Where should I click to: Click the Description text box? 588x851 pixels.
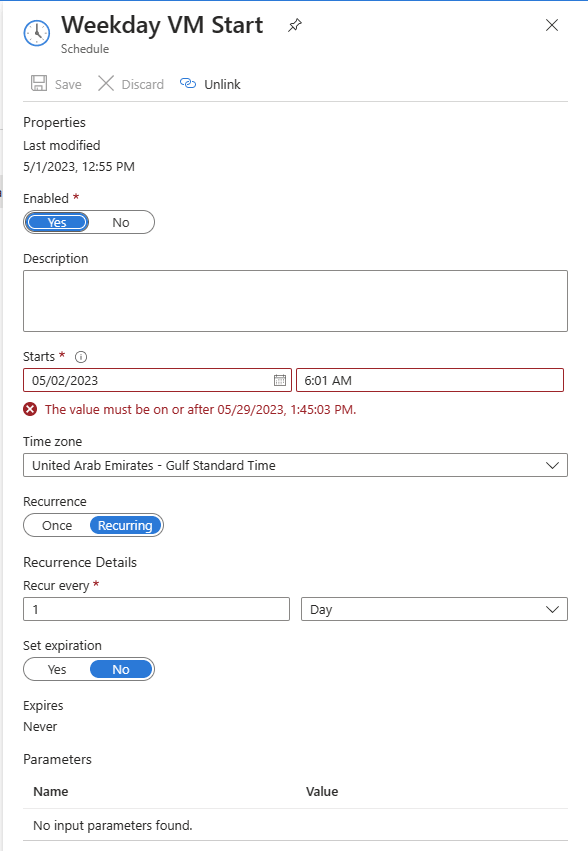[295, 301]
